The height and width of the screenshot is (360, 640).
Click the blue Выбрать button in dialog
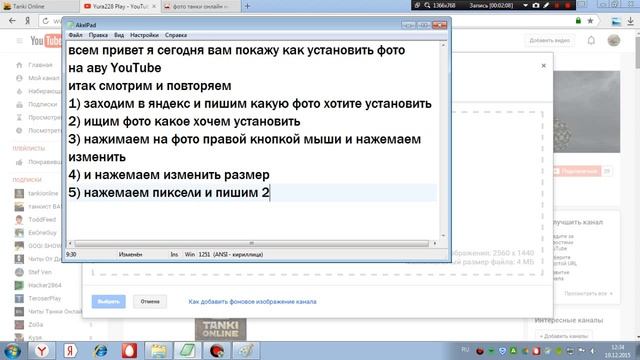pyautogui.click(x=109, y=302)
